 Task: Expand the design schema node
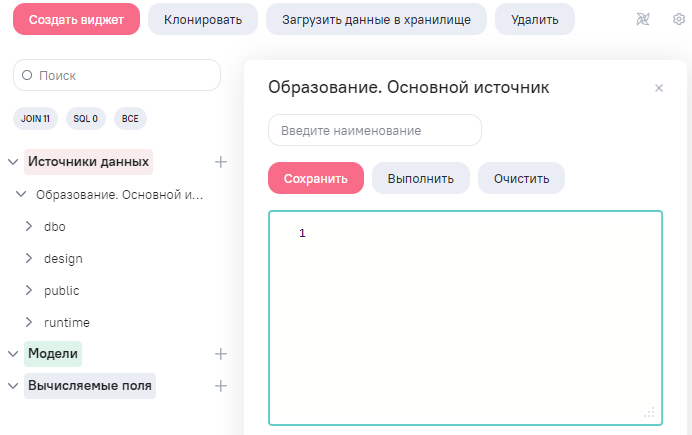tap(29, 259)
